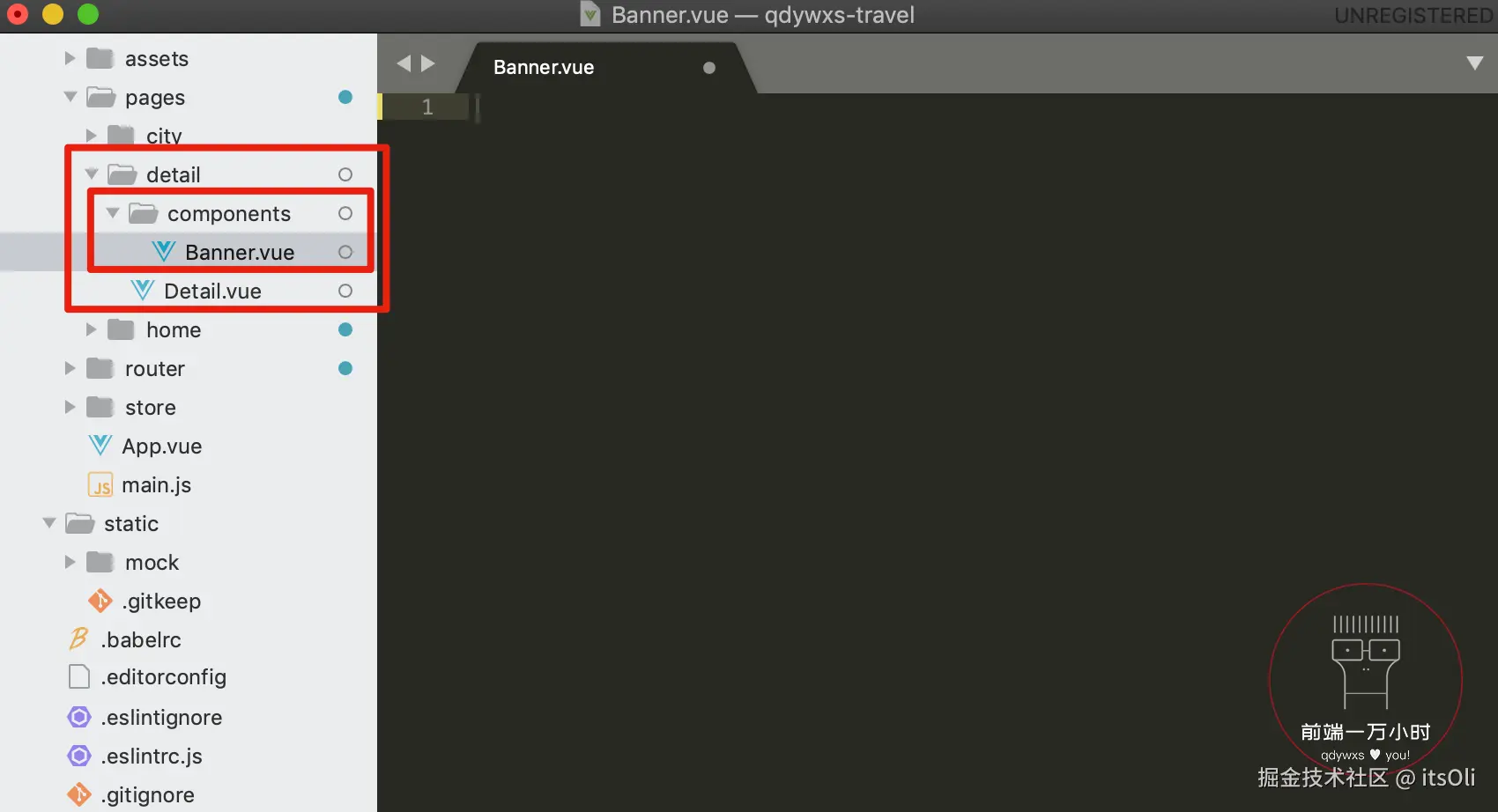Viewport: 1498px width, 812px height.
Task: Click the detail folder icon
Action: pos(122,174)
